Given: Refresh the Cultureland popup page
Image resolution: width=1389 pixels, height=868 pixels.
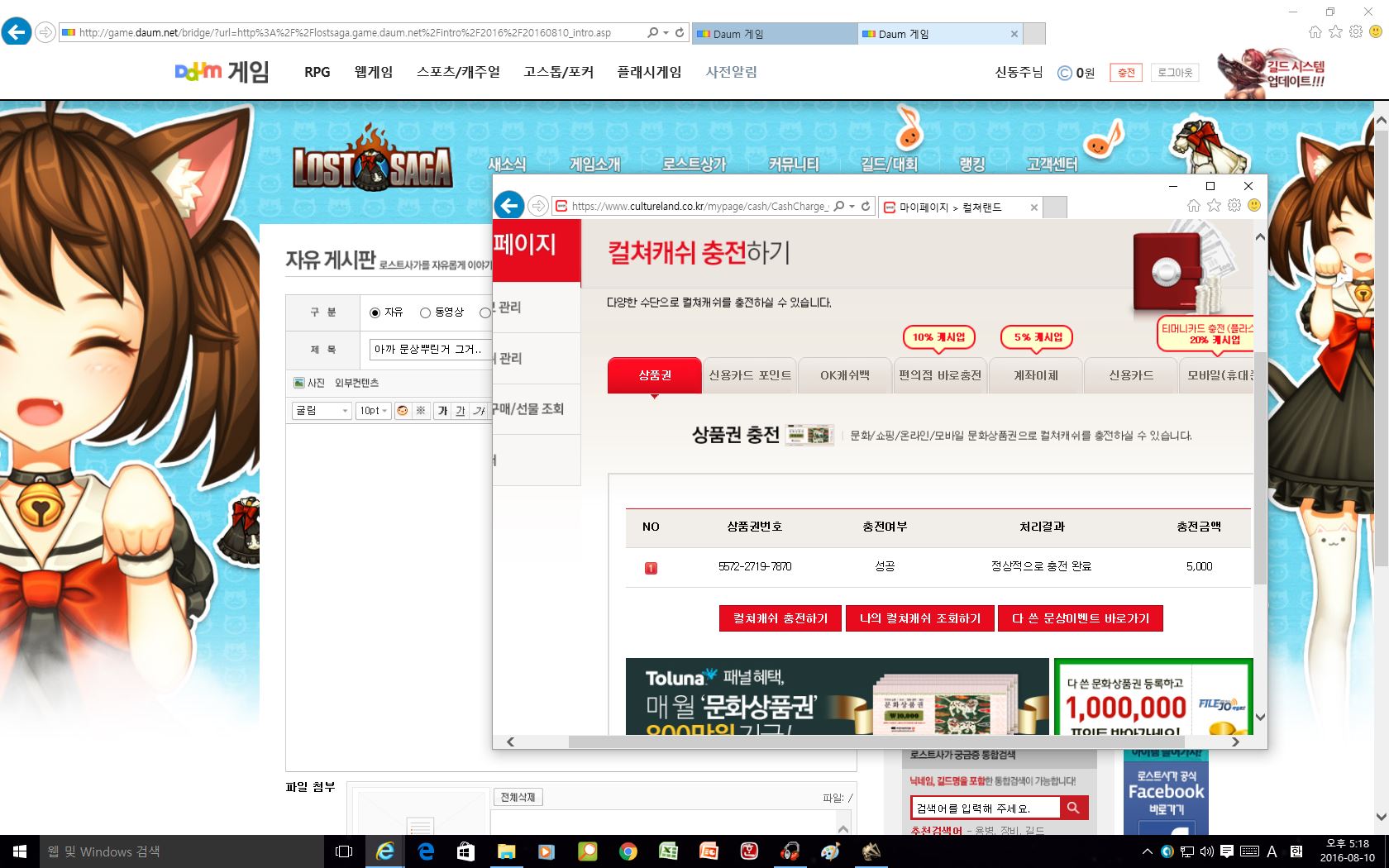Looking at the screenshot, I should 866,206.
